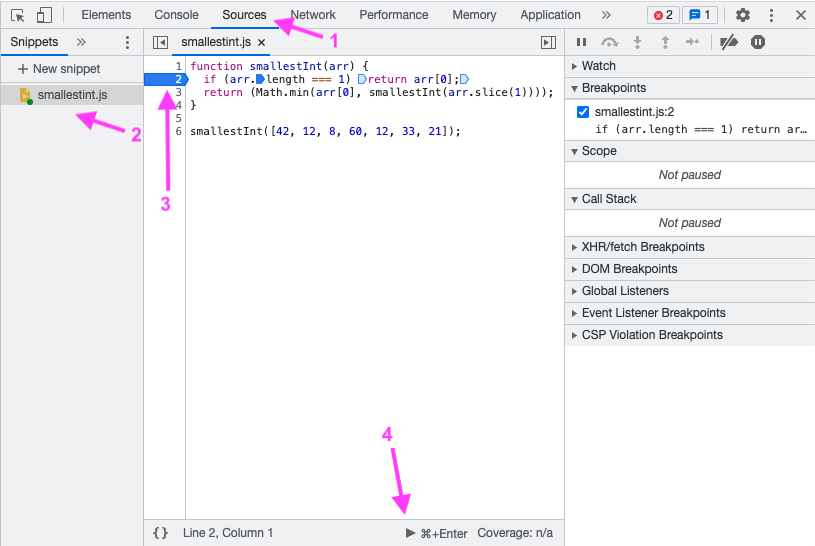Close the smallestint.js editor tab
Screen dimensions: 815x546
tap(261, 43)
